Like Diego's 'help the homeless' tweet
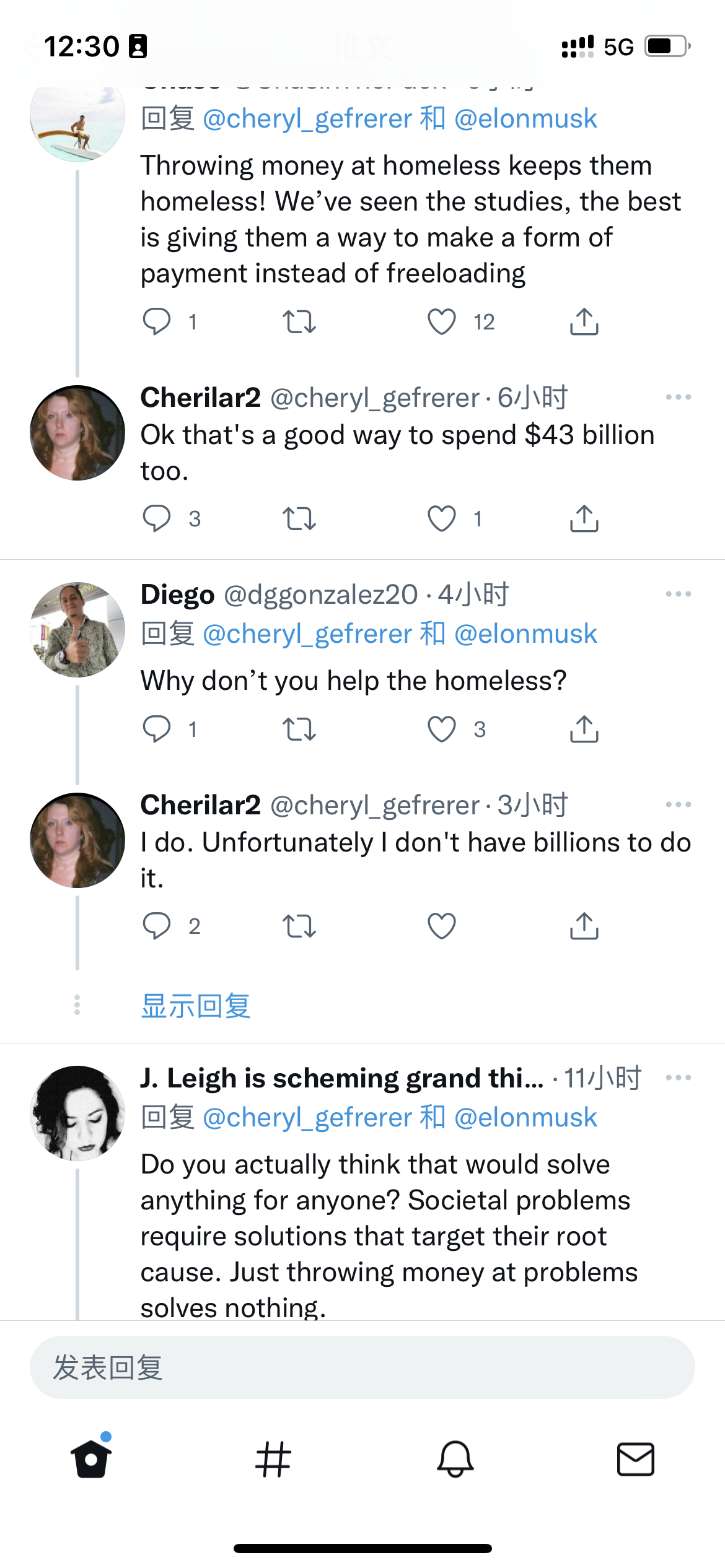 coord(442,729)
